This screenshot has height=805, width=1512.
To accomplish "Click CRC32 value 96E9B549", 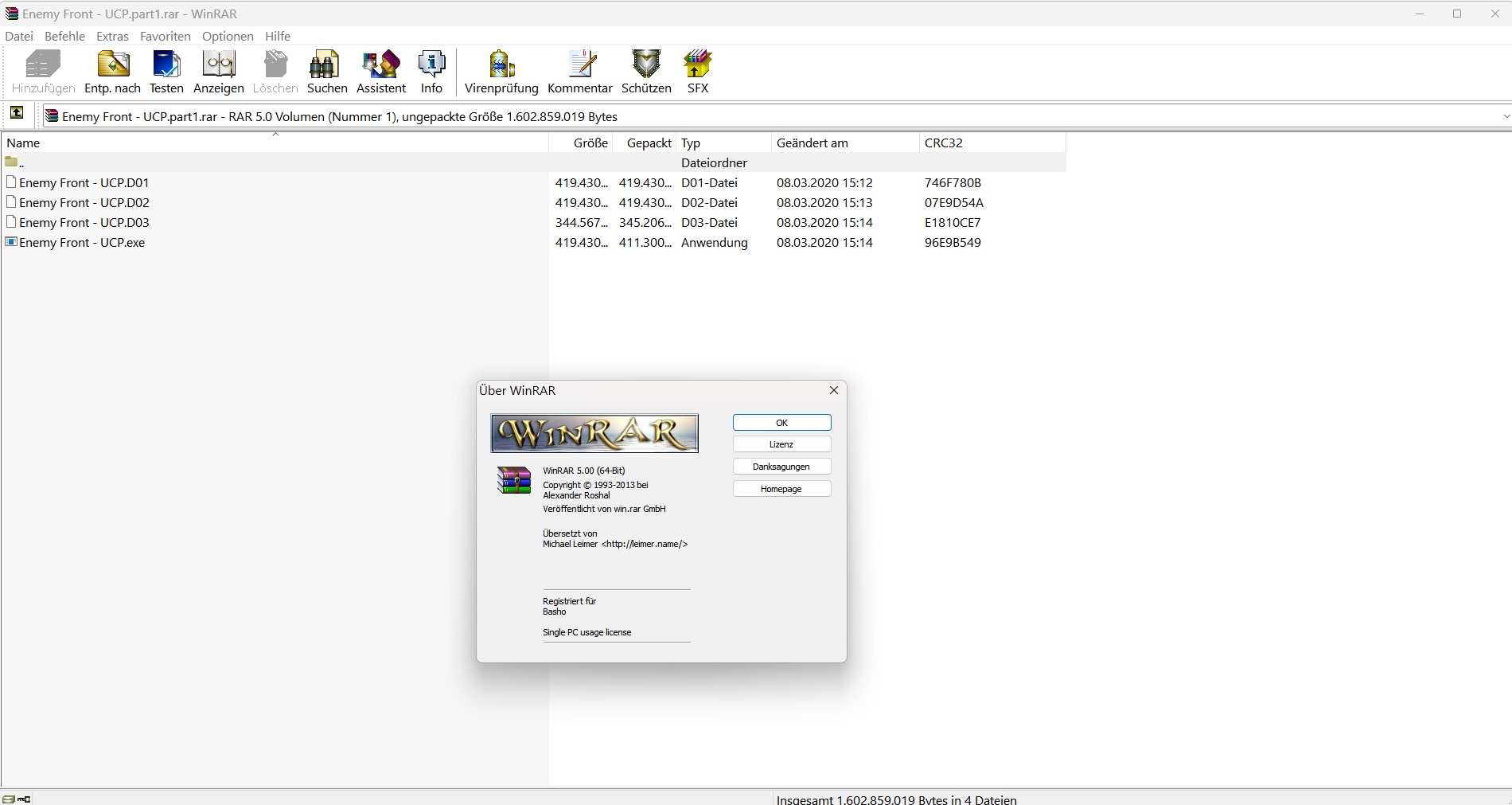I will [x=953, y=242].
